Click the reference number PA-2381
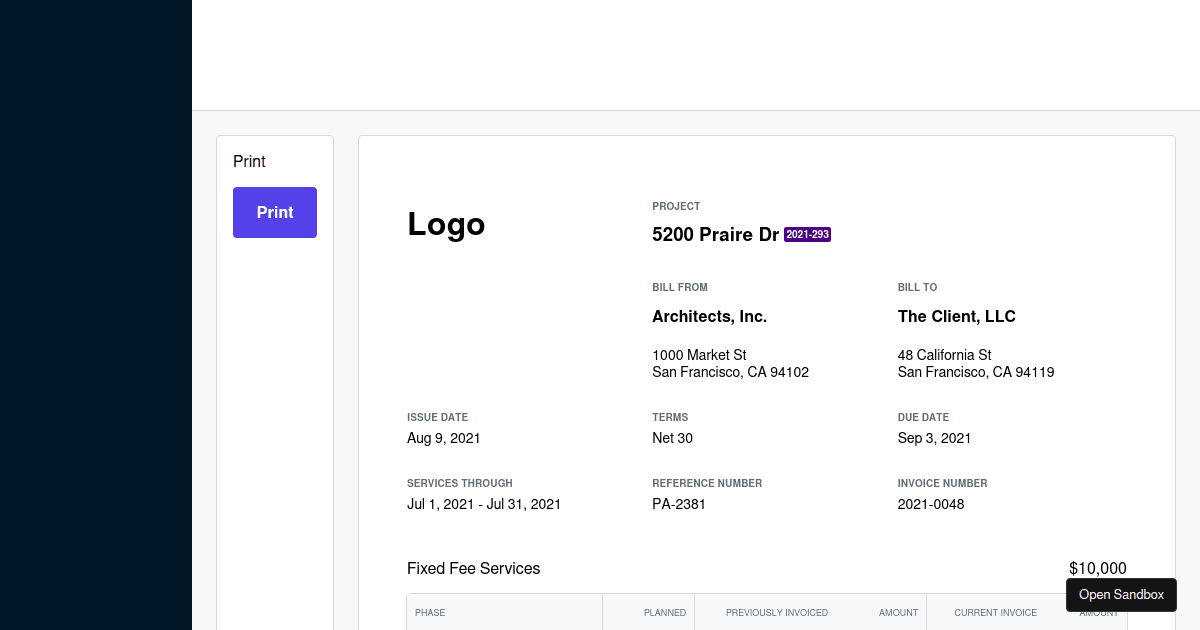 tap(679, 504)
